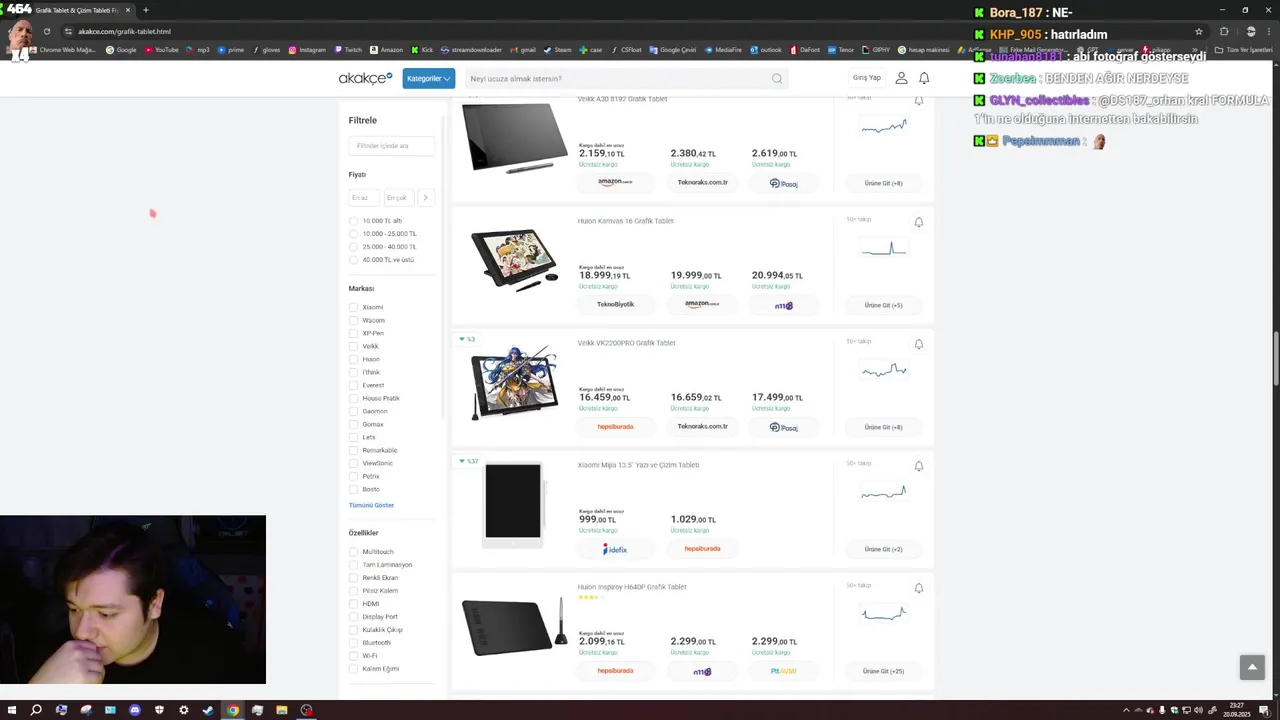Screen dimensions: 1280x720
Task: Open Steam from the taskbar
Action: [x=208, y=710]
